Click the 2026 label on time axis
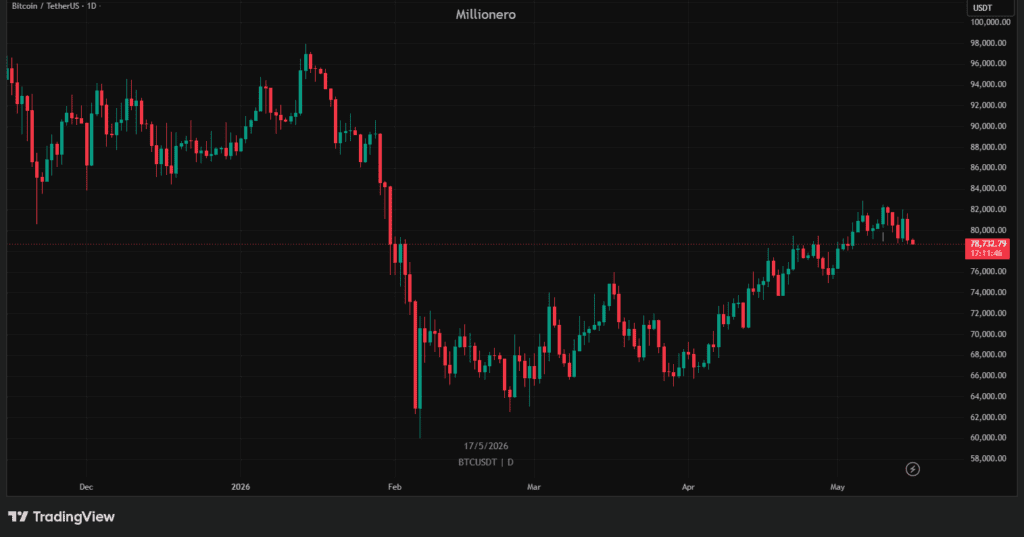Screen dimensions: 1024x537 pyautogui.click(x=240, y=487)
